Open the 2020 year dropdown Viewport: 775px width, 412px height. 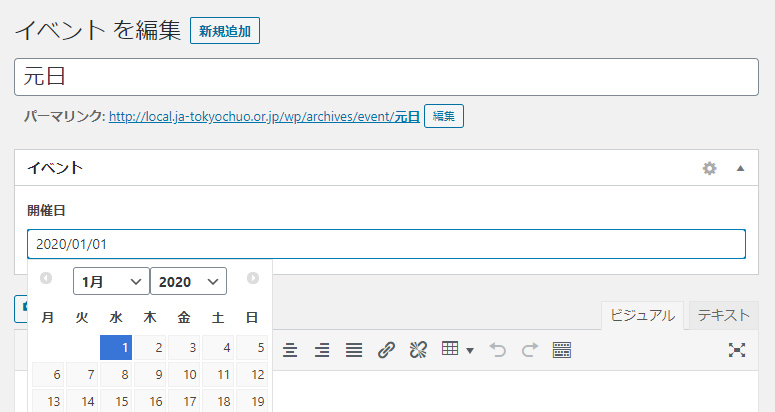pyautogui.click(x=188, y=282)
